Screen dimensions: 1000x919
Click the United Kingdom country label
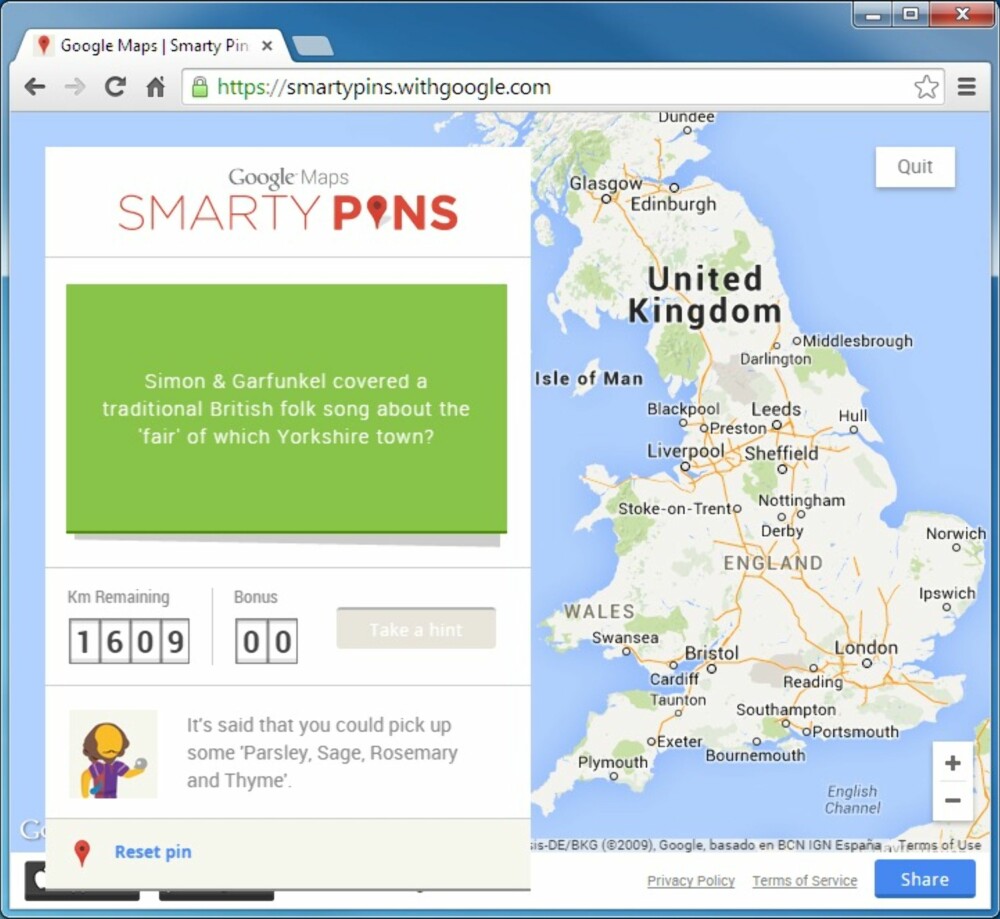(x=705, y=295)
